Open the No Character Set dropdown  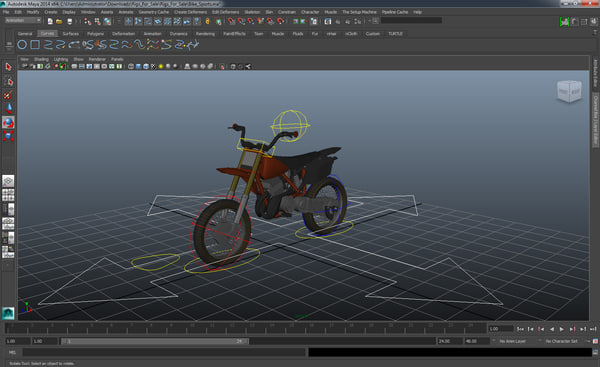561,341
